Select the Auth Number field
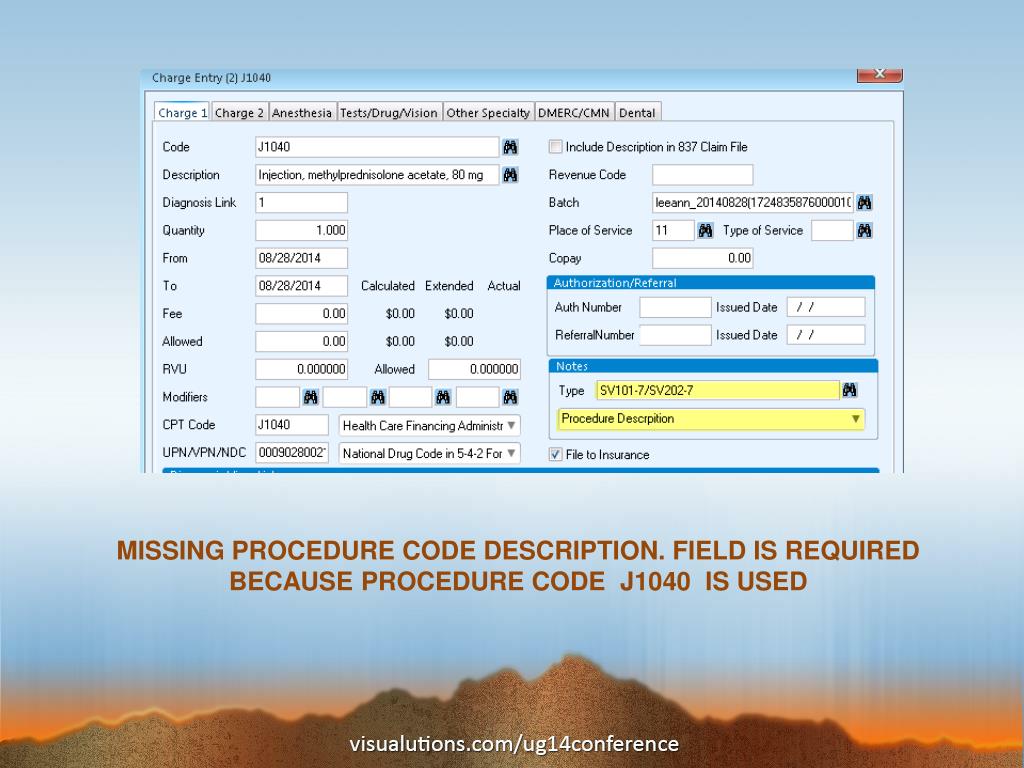This screenshot has height=768, width=1024. pyautogui.click(x=675, y=307)
